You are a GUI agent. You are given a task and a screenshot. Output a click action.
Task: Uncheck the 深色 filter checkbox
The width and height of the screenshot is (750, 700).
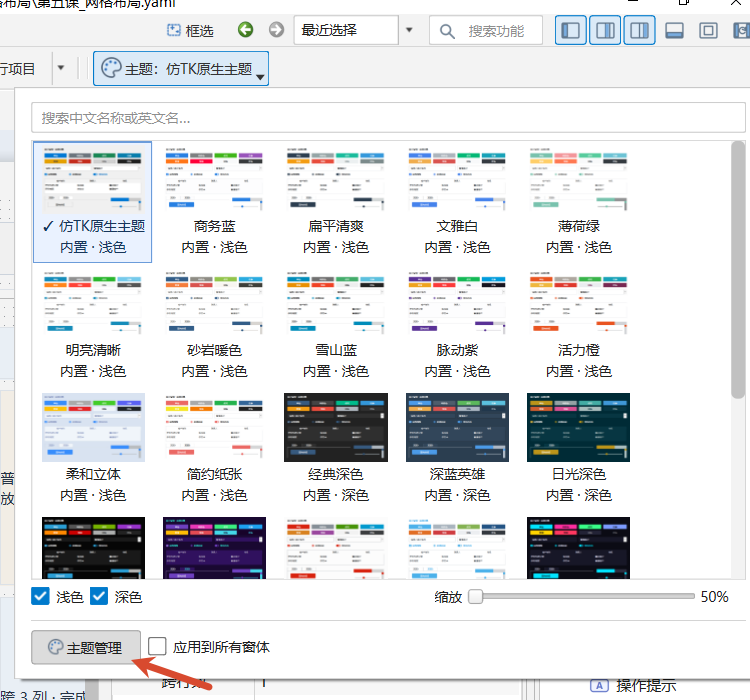click(99, 596)
